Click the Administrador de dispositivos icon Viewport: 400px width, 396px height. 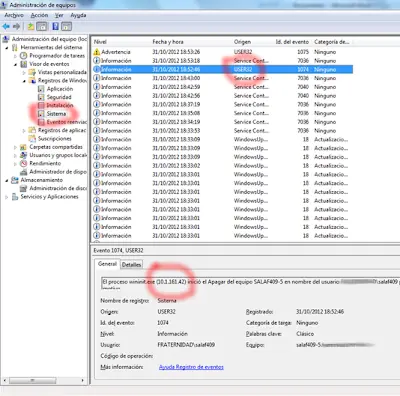point(24,172)
